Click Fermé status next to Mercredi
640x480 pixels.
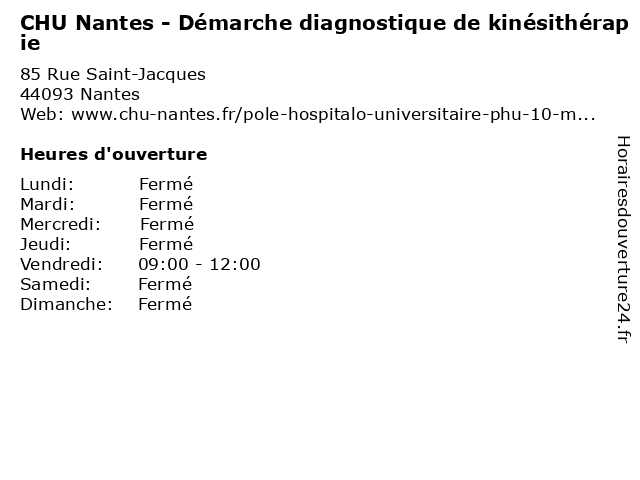[x=167, y=224]
